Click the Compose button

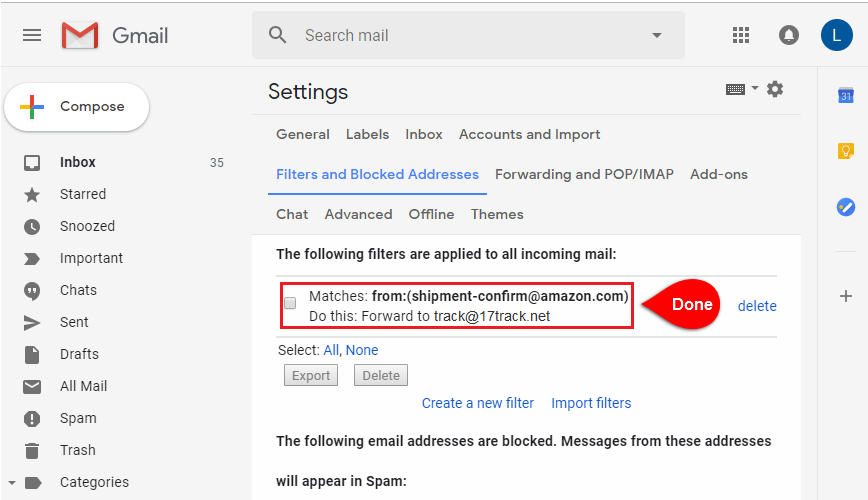(76, 107)
